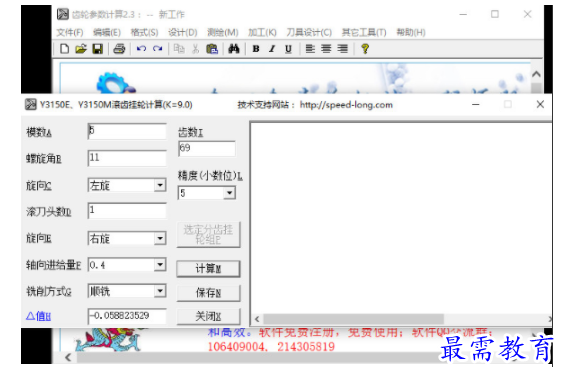
Task: Expand the 旋向C dropdown showing 左旋
Action: [160, 185]
